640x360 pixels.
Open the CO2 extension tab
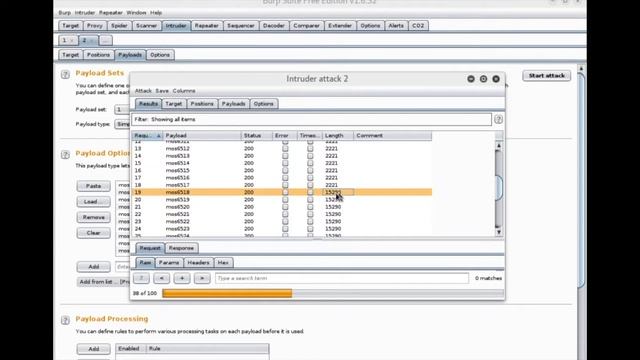(x=418, y=26)
